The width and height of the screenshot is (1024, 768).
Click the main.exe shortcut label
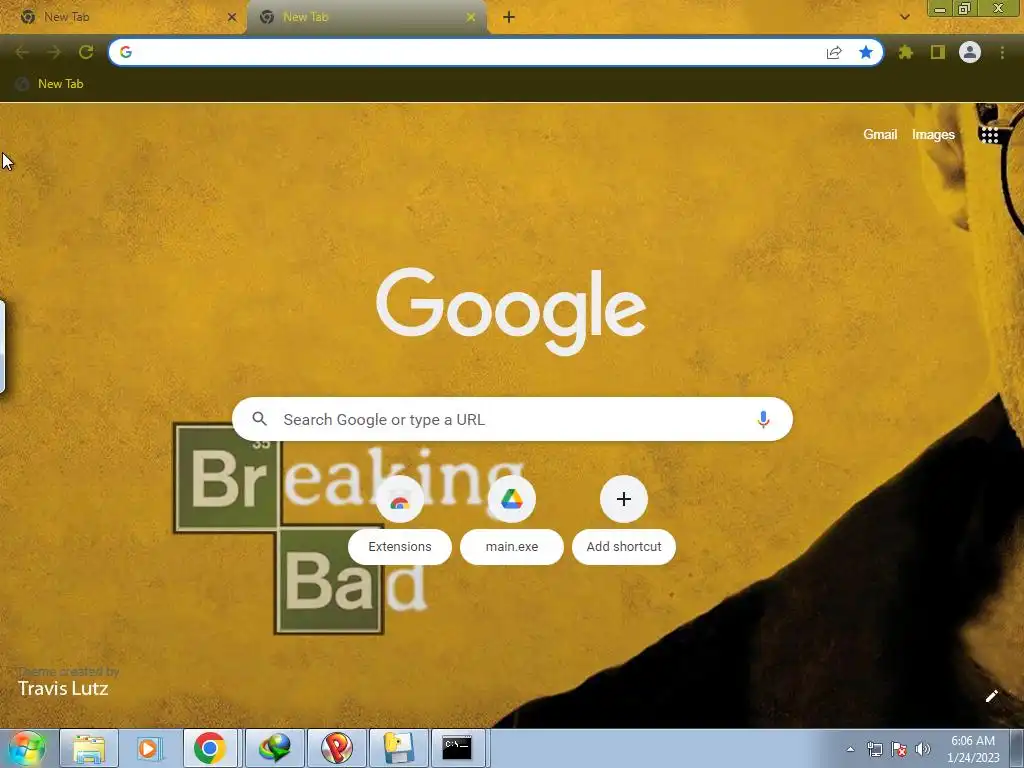click(x=512, y=547)
